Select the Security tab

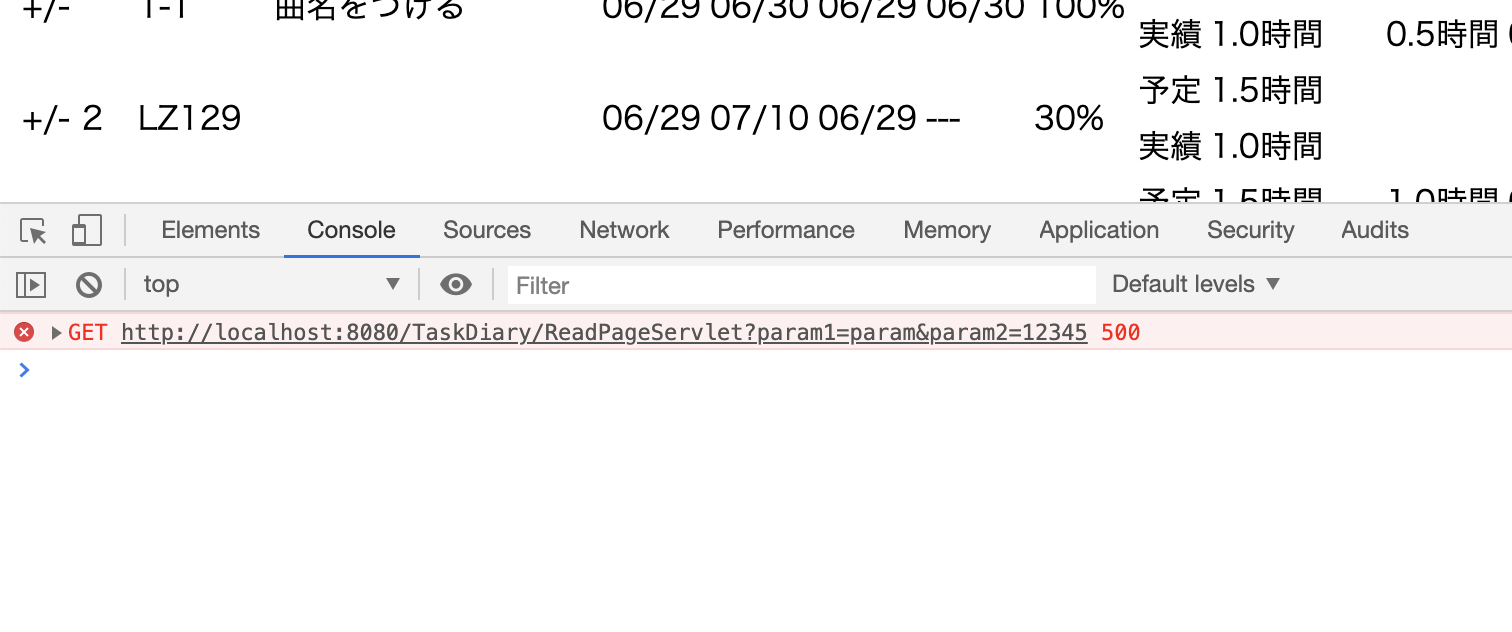click(1250, 230)
